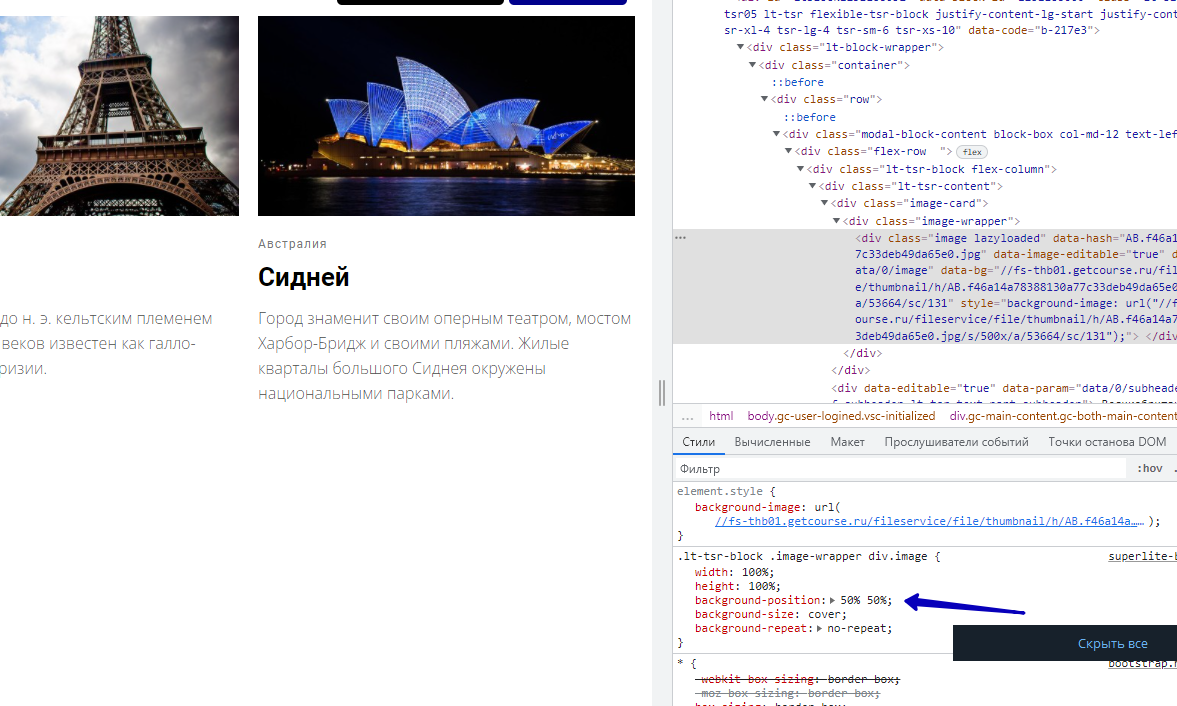Screen dimensions: 1177x706
Task: Open the background-image URL link
Action: pyautogui.click(x=929, y=521)
